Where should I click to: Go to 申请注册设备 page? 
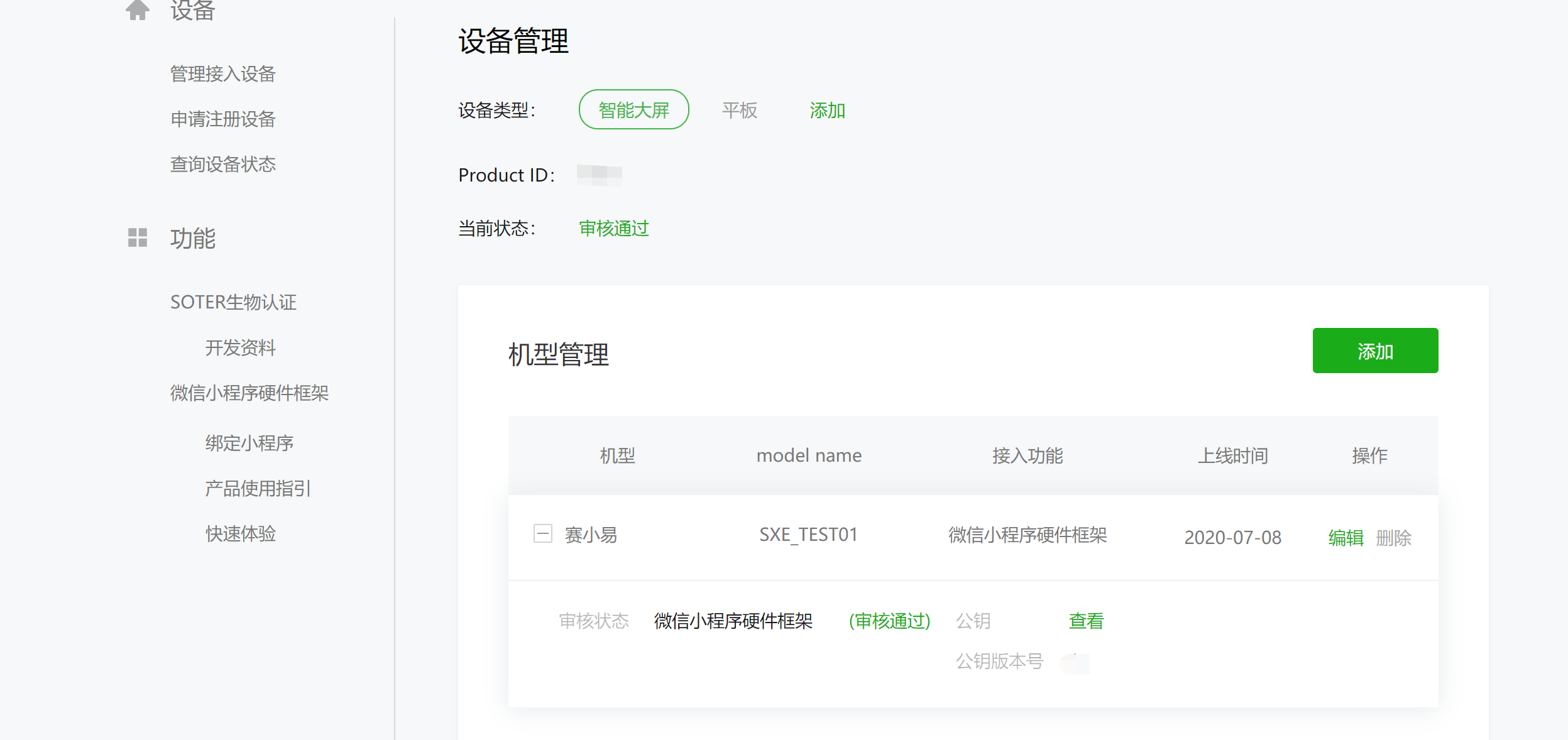click(x=222, y=119)
